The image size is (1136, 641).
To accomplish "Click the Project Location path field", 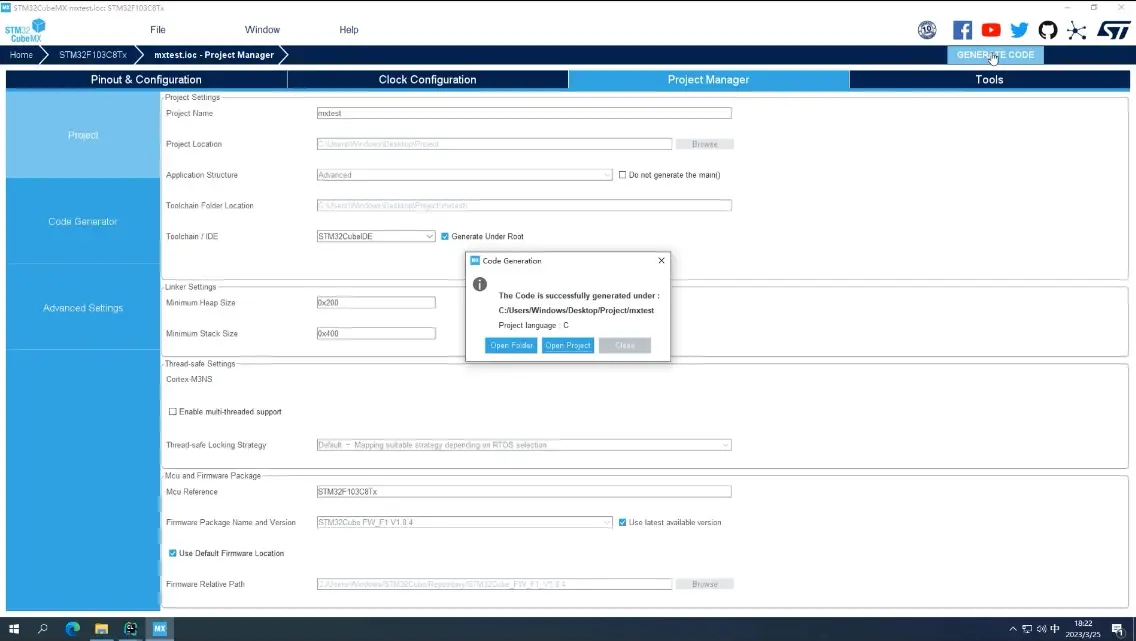I will (x=494, y=144).
